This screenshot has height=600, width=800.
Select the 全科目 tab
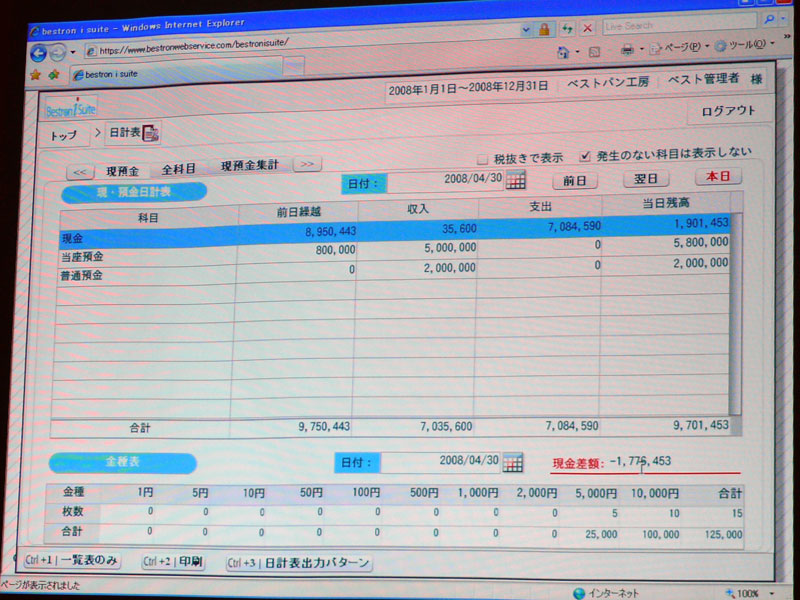pyautogui.click(x=179, y=169)
